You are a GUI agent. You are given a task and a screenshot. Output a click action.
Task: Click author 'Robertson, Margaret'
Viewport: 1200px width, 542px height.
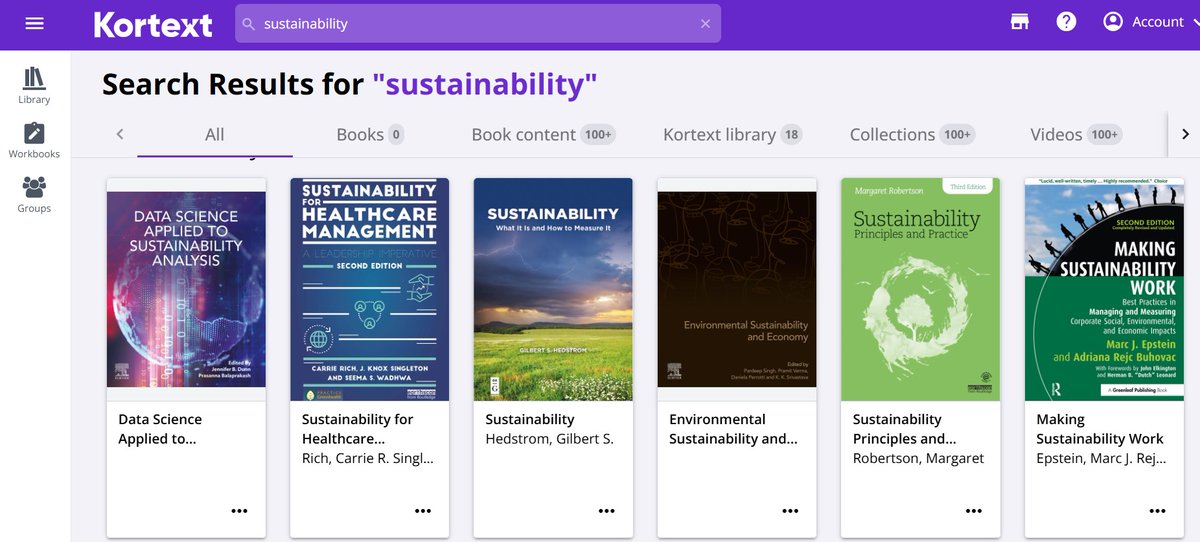(x=918, y=458)
